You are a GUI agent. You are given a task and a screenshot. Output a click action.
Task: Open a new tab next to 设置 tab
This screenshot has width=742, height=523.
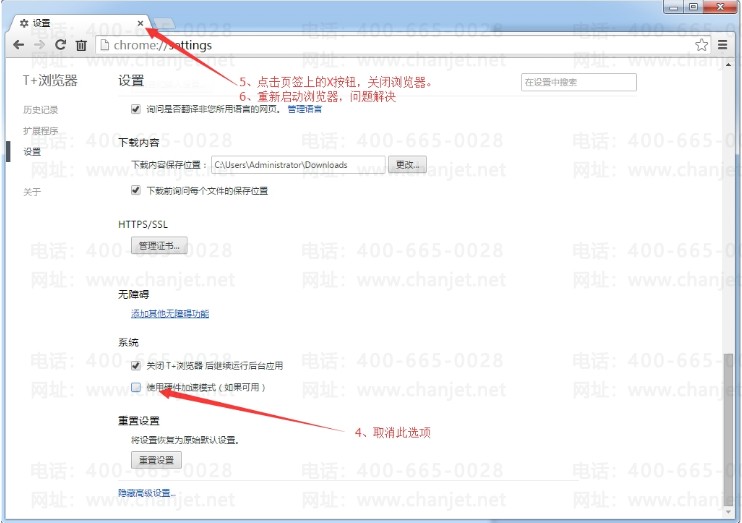click(x=166, y=22)
